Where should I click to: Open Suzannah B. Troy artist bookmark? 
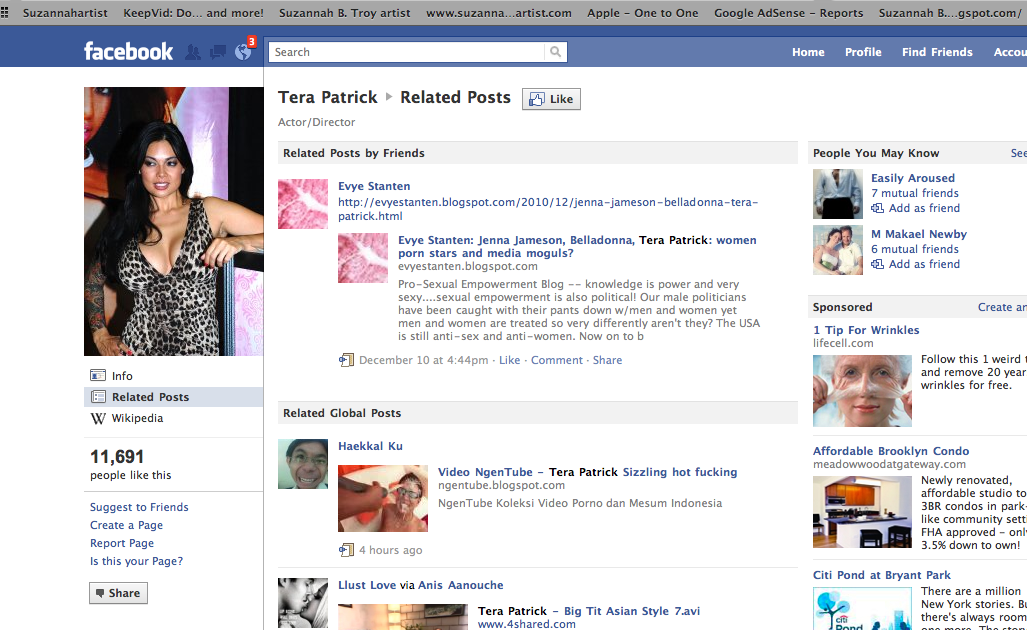pos(345,12)
